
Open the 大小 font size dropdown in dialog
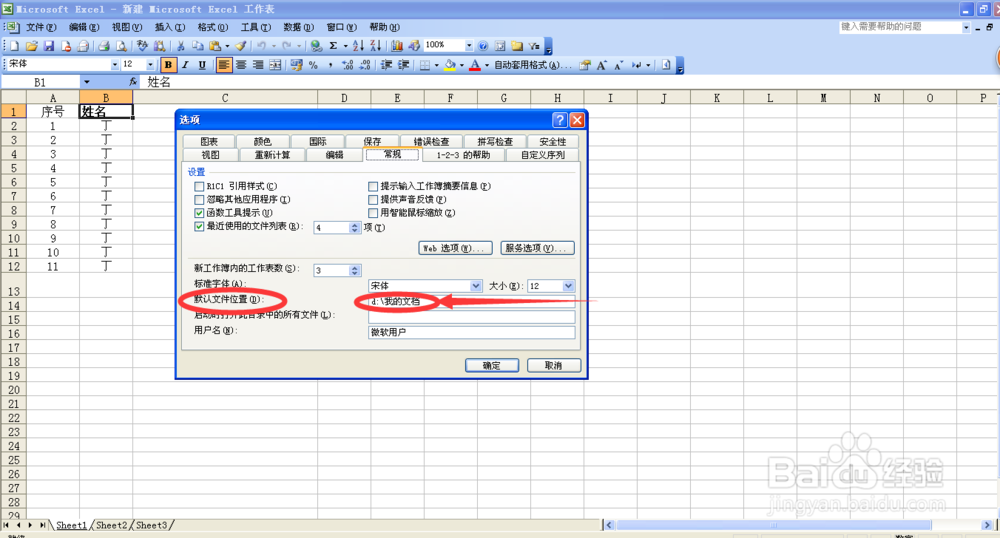point(568,286)
